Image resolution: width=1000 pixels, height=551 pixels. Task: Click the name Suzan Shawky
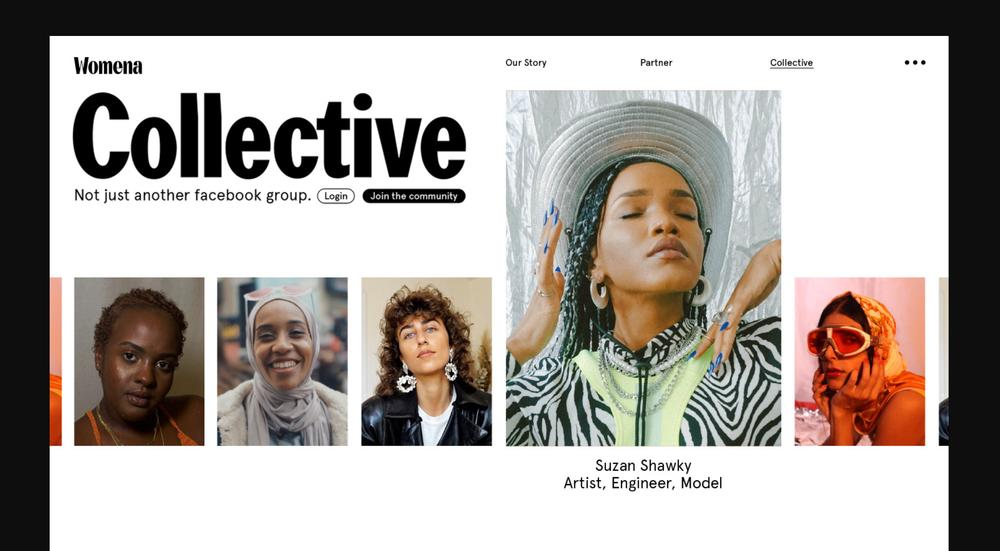pyautogui.click(x=643, y=466)
